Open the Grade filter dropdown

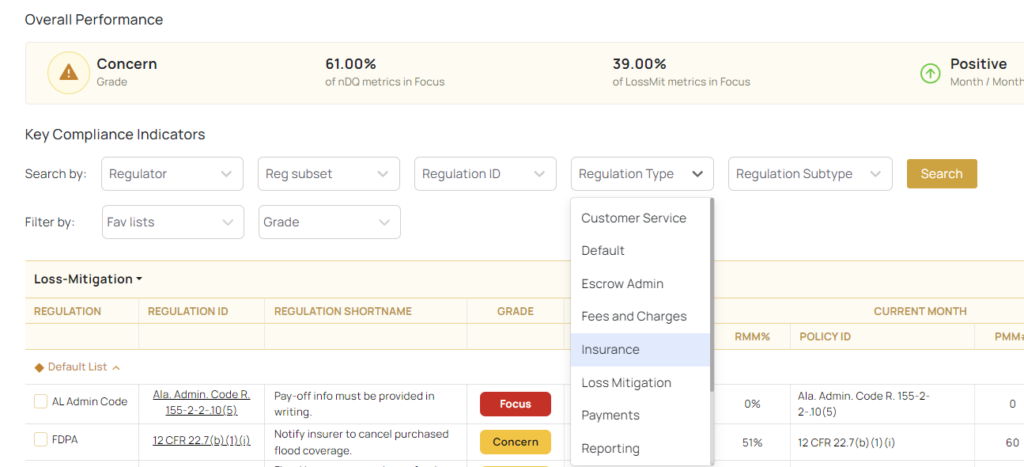(328, 222)
